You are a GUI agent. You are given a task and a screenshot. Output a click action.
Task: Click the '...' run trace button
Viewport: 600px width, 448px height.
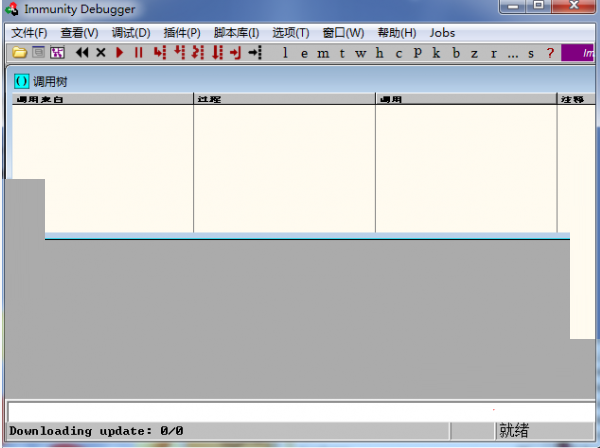[513, 54]
